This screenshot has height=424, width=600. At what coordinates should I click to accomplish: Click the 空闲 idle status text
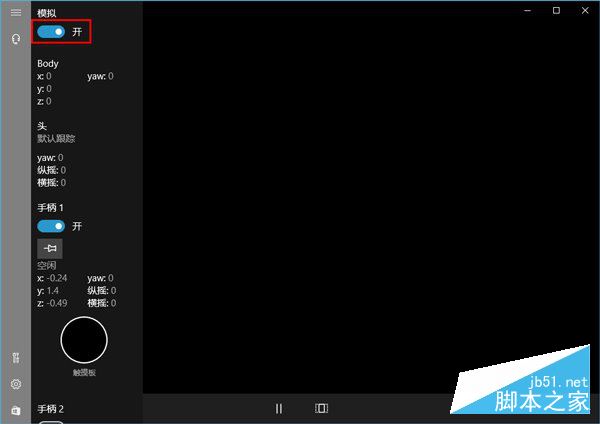tap(46, 266)
